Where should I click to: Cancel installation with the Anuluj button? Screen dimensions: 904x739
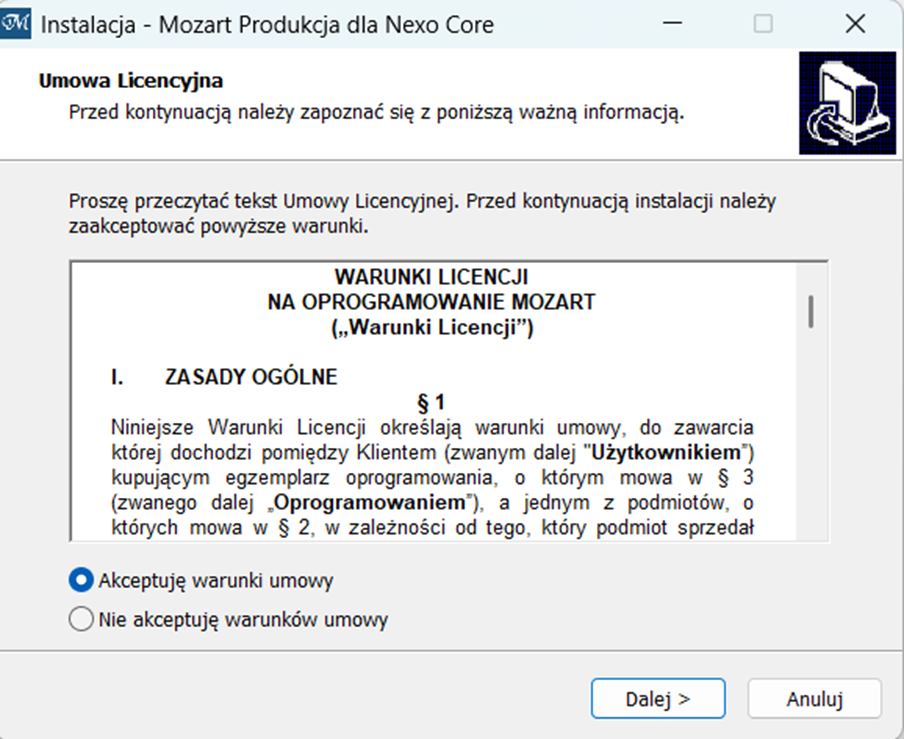click(814, 699)
